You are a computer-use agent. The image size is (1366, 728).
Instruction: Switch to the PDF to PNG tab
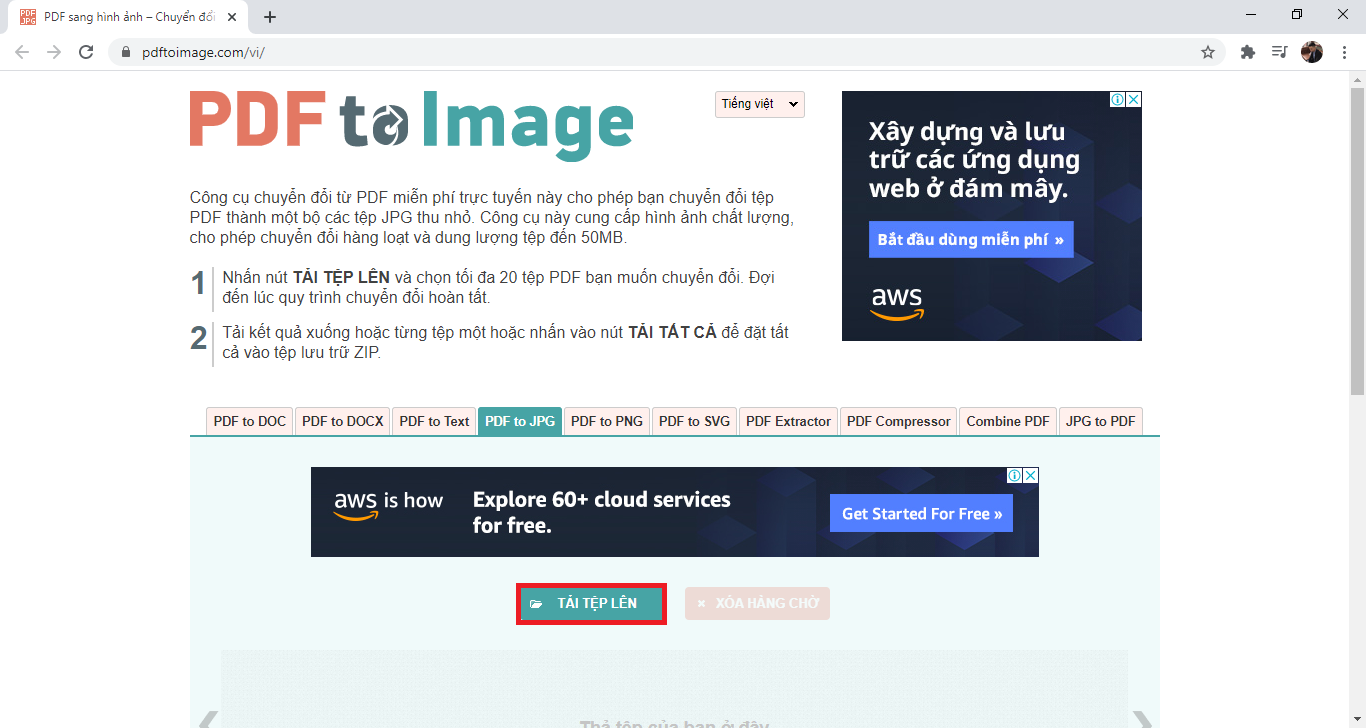607,421
